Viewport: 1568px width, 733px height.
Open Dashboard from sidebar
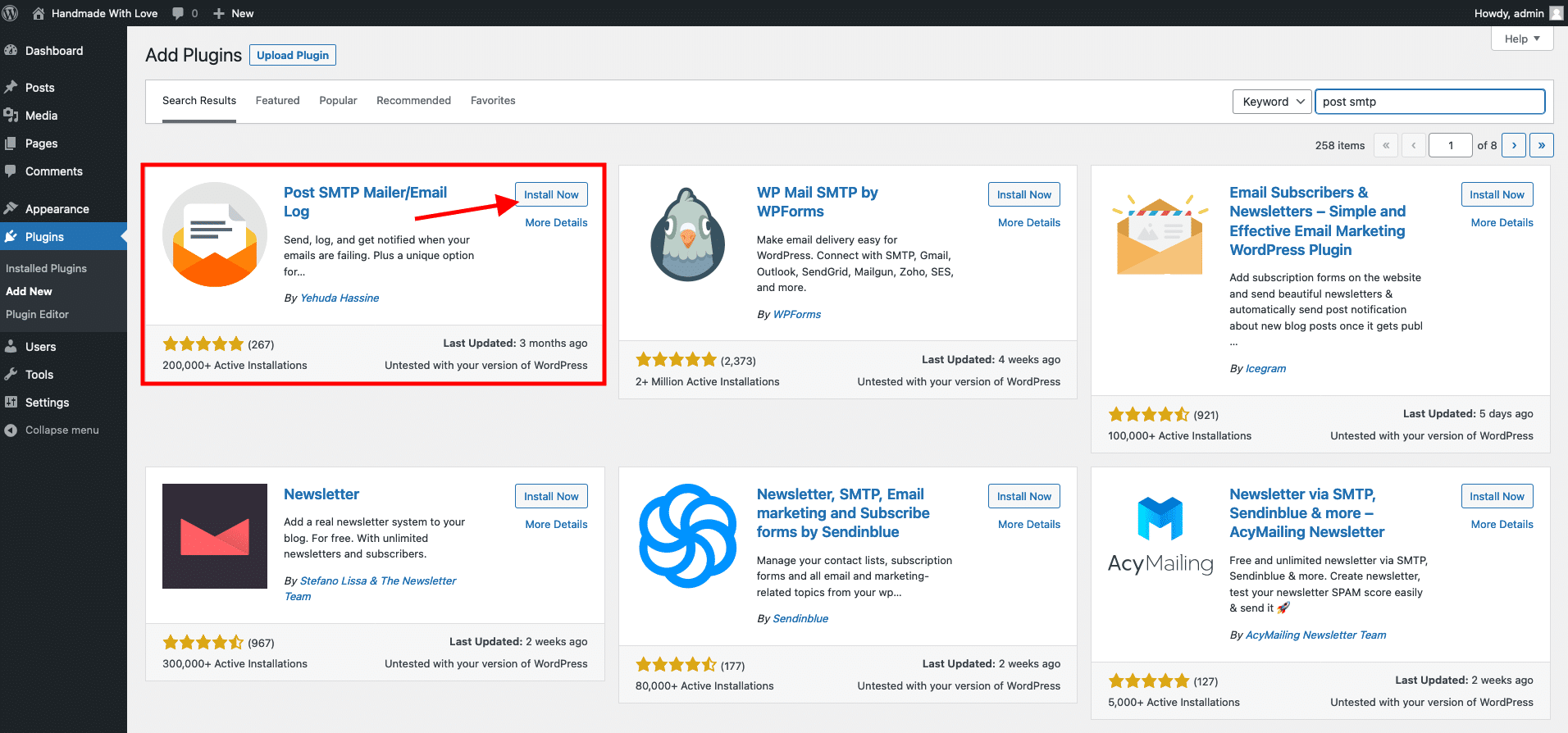[54, 51]
